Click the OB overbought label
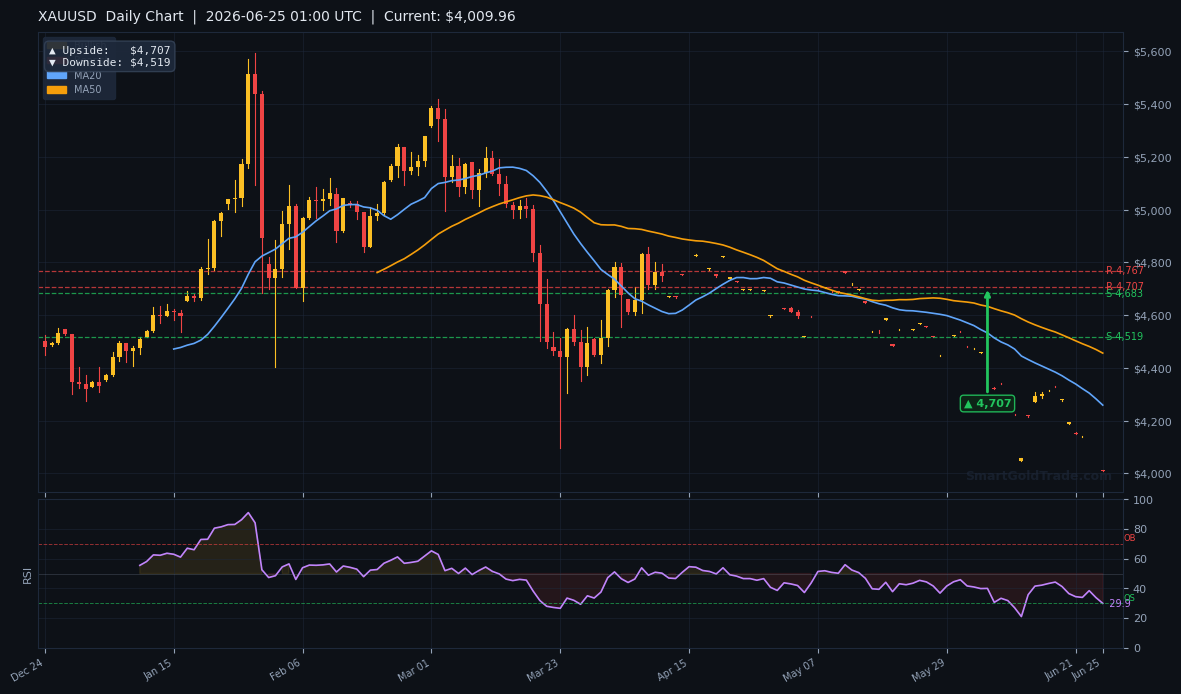The image size is (1181, 694). click(1129, 538)
